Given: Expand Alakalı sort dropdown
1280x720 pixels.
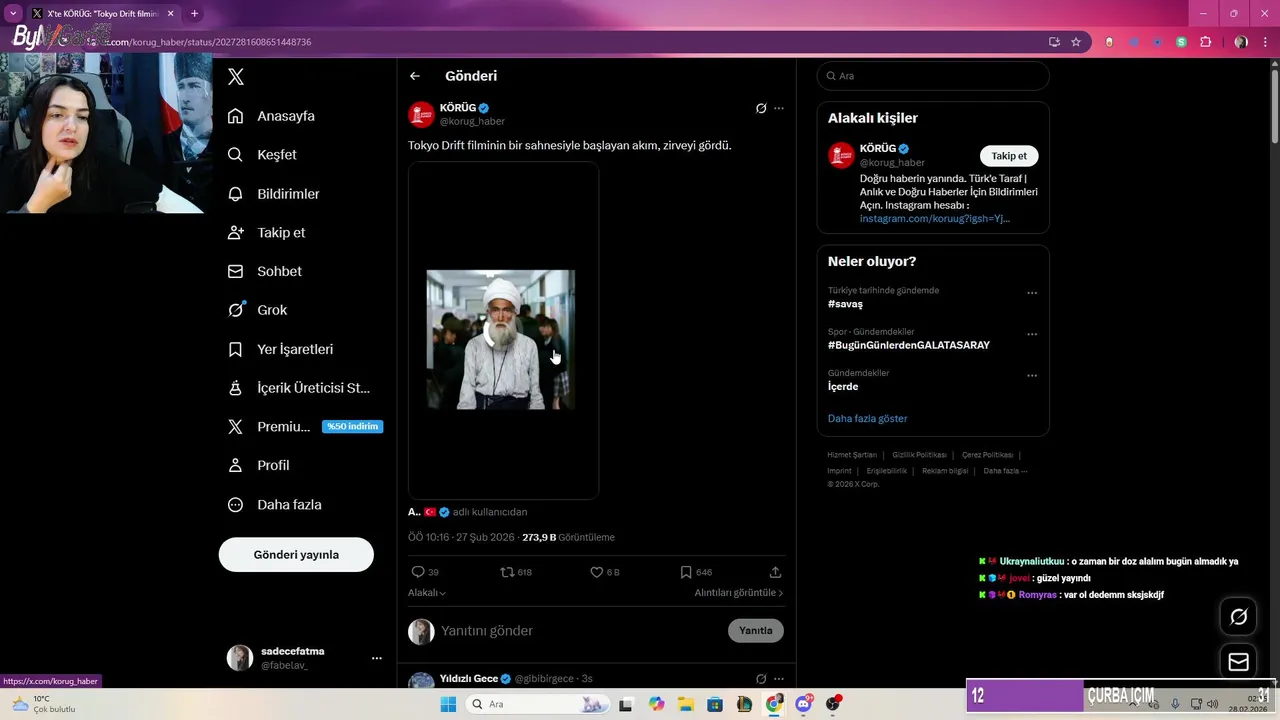Looking at the screenshot, I should click(x=427, y=593).
